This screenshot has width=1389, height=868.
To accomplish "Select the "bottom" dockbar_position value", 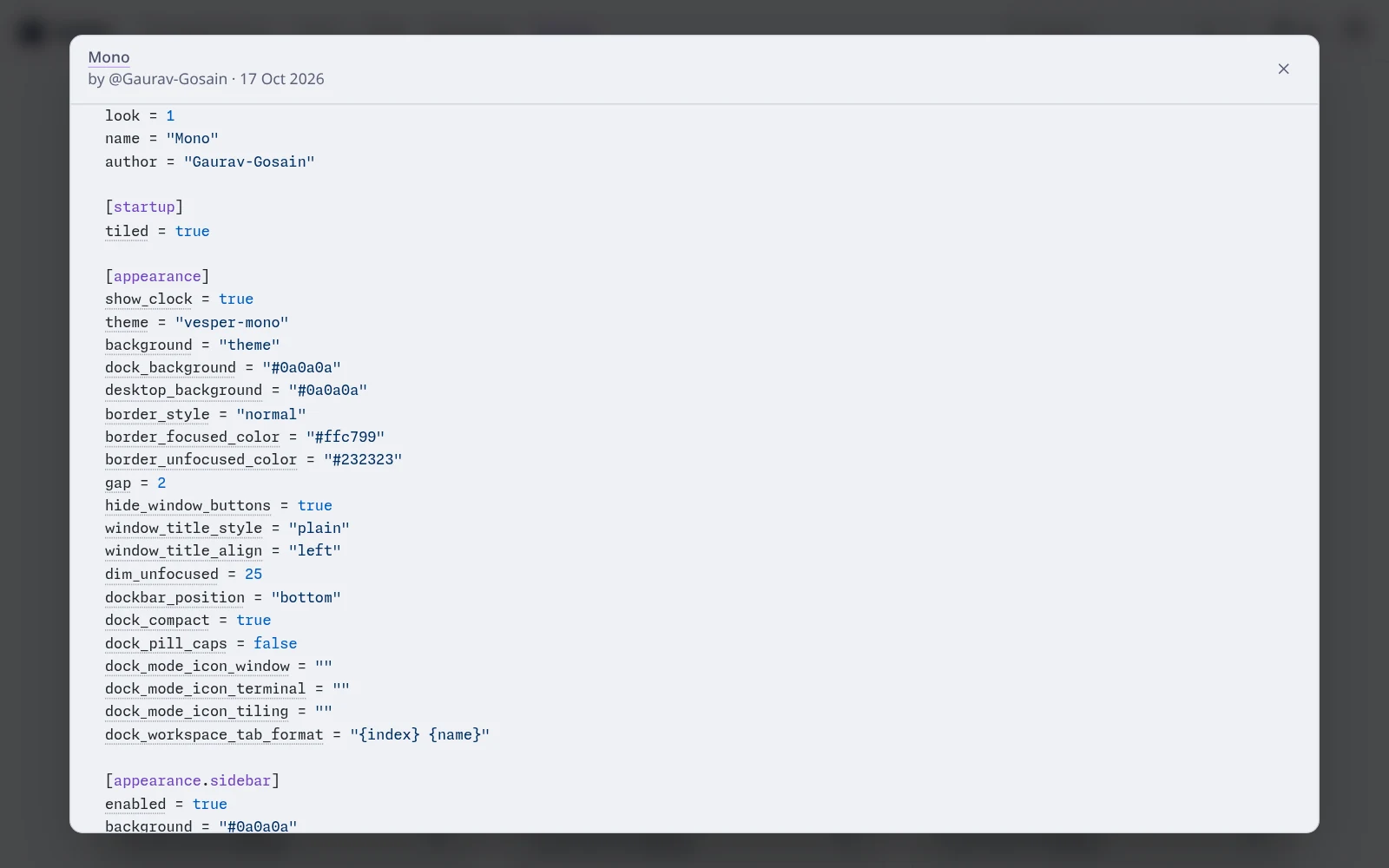I will pyautogui.click(x=306, y=597).
